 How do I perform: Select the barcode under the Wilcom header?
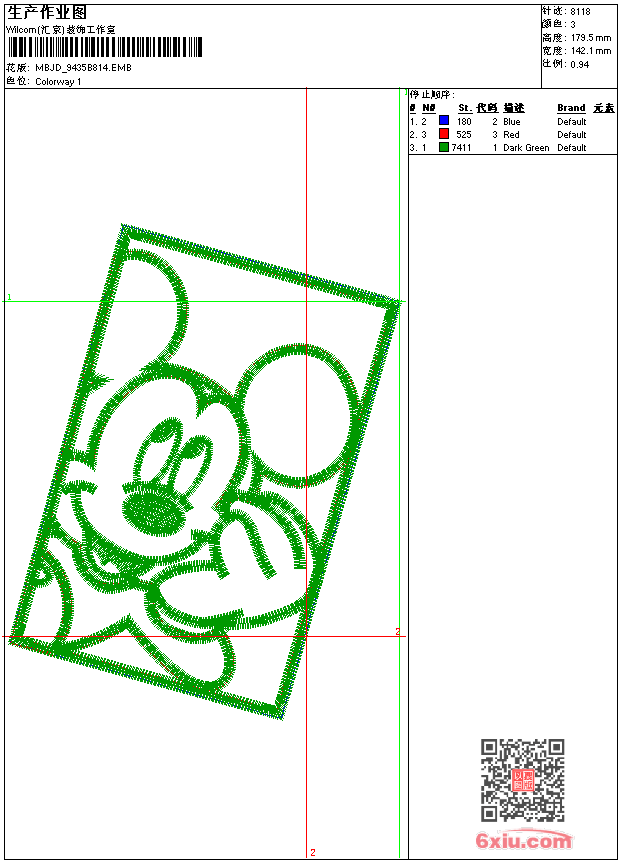pos(105,47)
